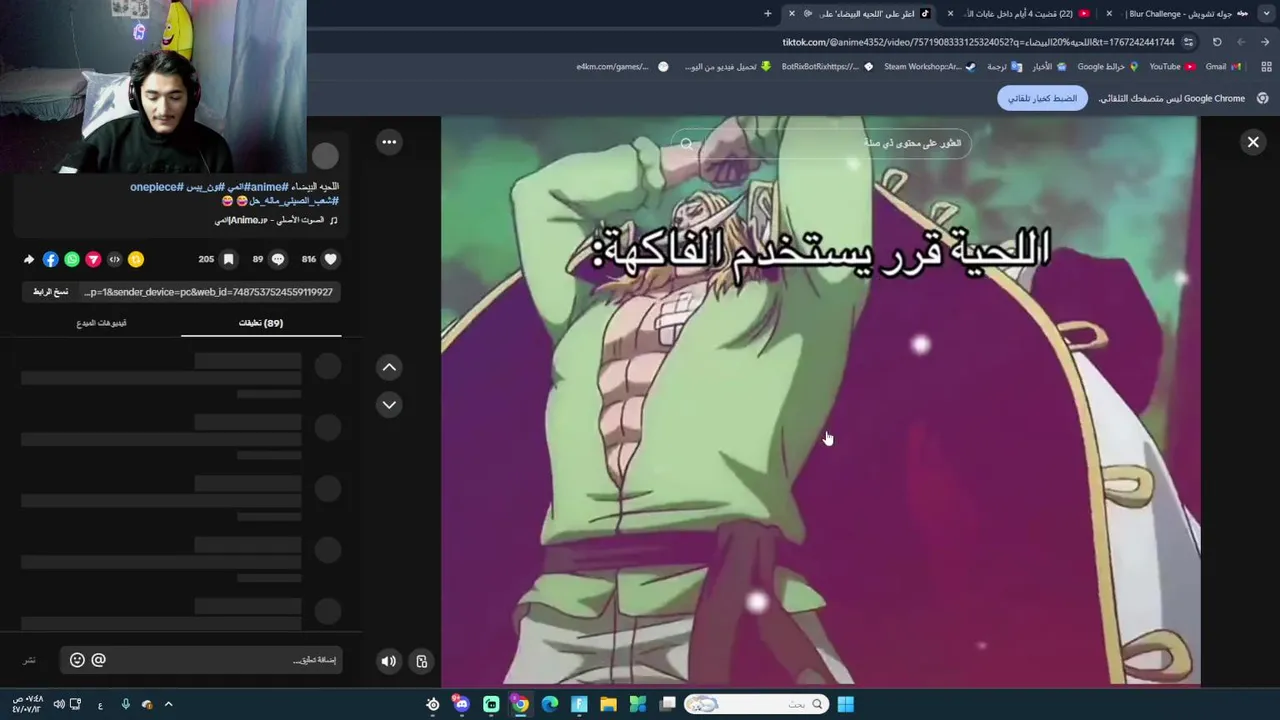Viewport: 1280px width, 720px height.
Task: Repost using the yellow repost icon
Action: (x=136, y=259)
